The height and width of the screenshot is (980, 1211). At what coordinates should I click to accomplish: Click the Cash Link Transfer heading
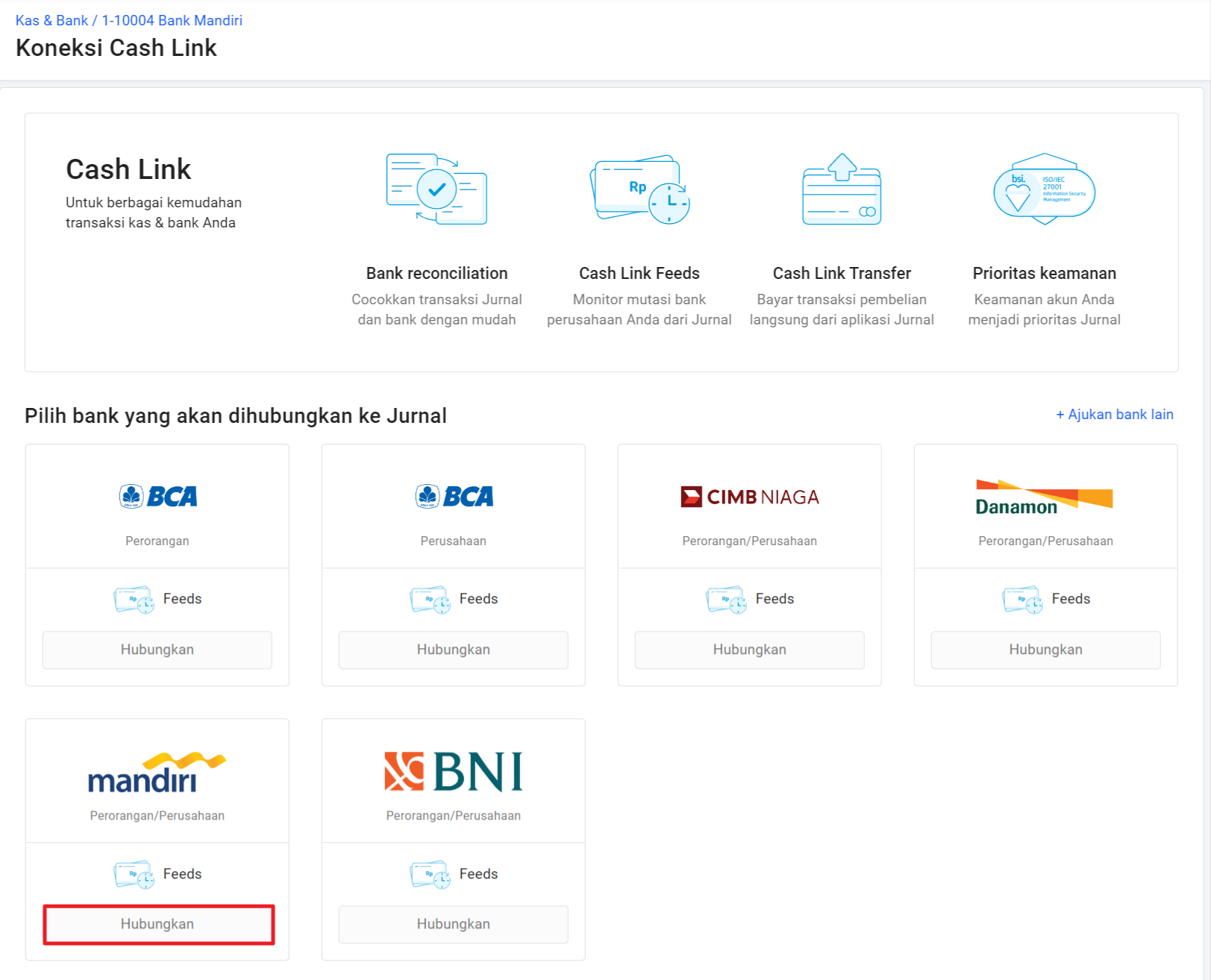coord(842,273)
